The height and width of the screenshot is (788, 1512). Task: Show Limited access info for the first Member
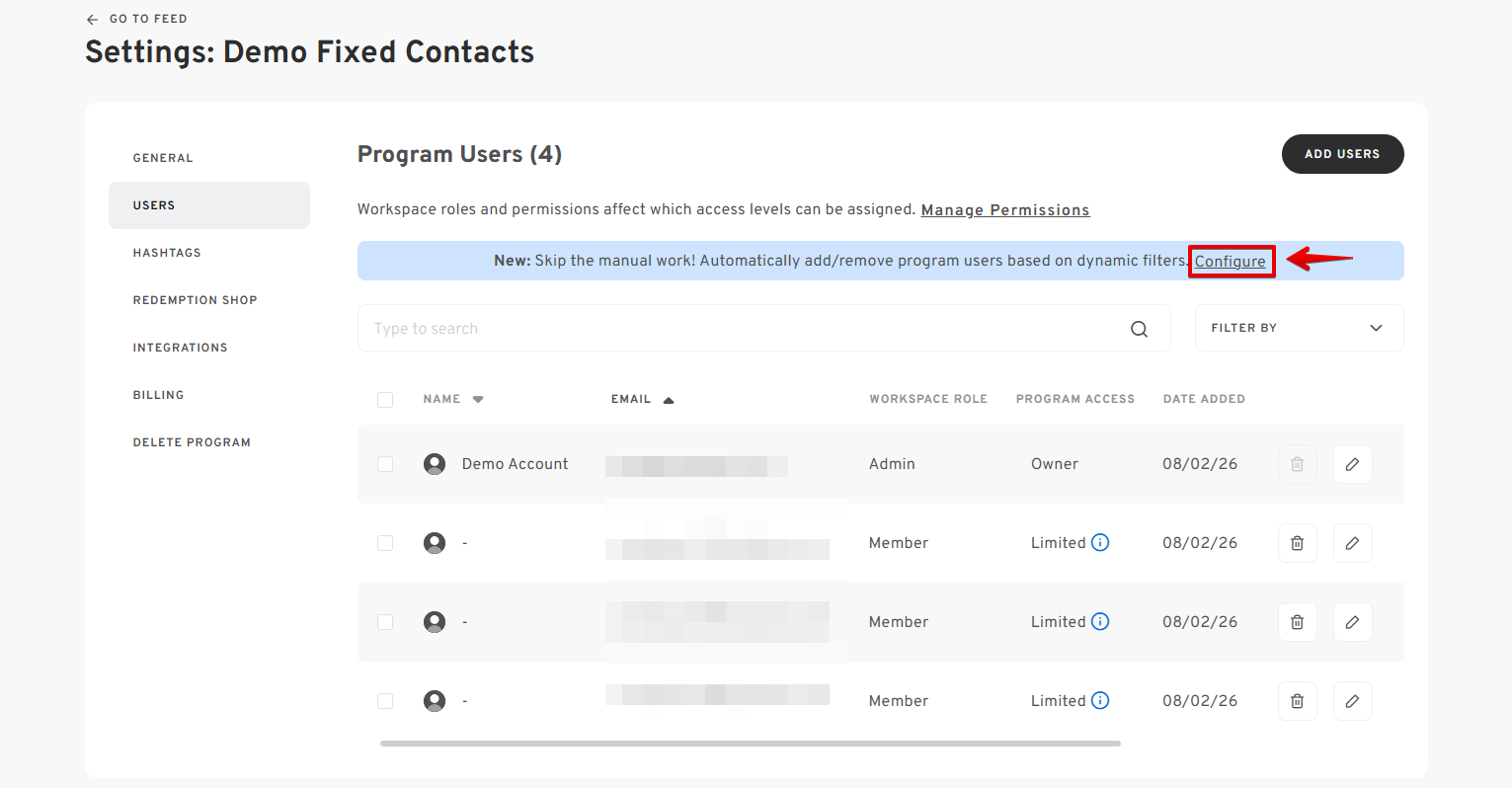1100,542
